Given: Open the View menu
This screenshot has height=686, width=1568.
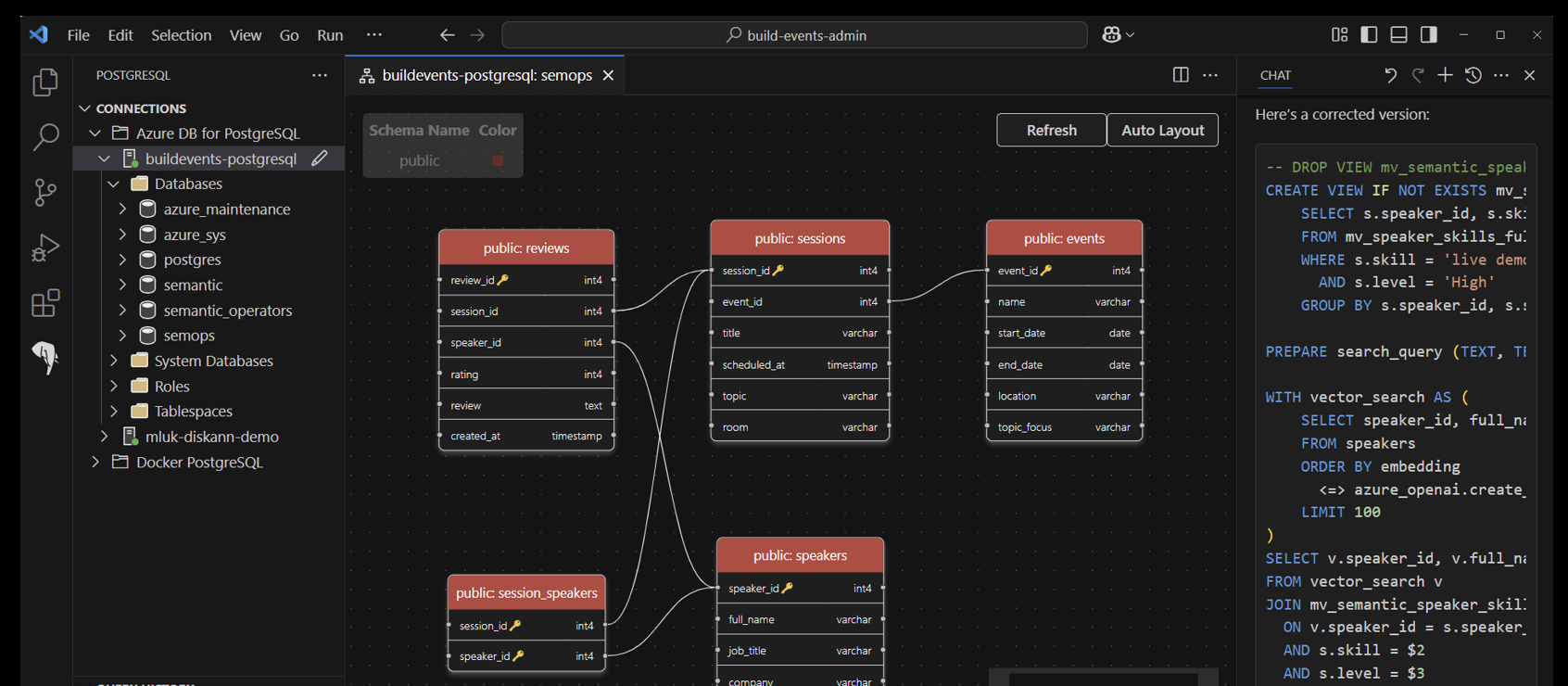Looking at the screenshot, I should coord(246,35).
